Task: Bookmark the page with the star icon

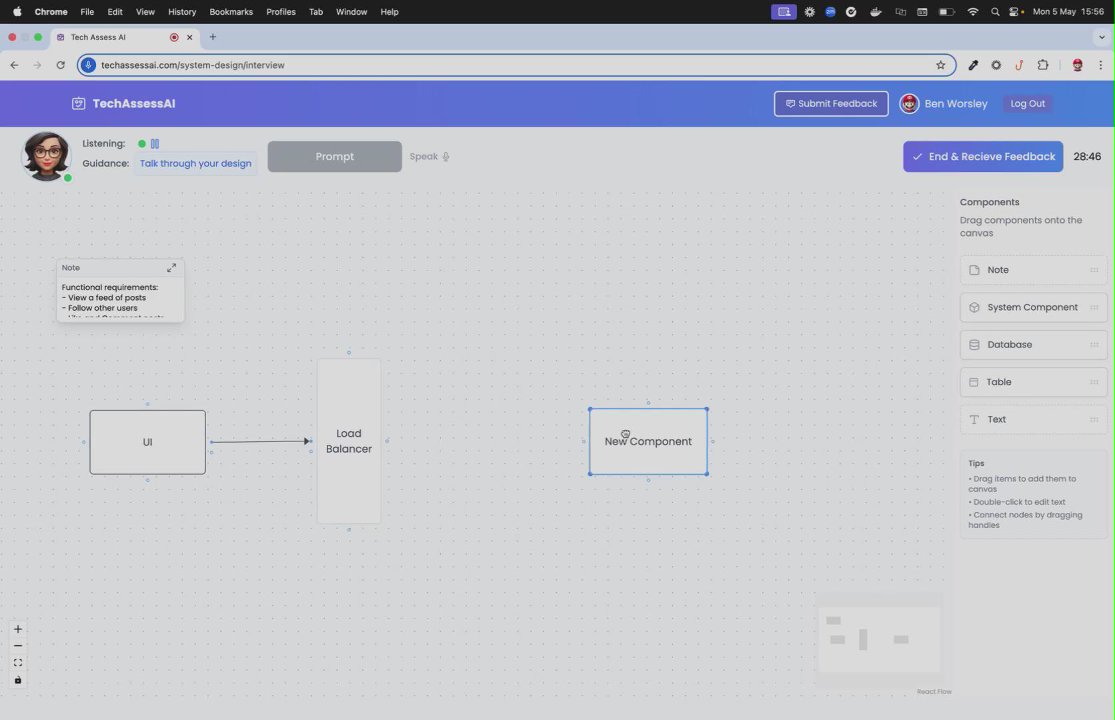Action: [x=940, y=65]
